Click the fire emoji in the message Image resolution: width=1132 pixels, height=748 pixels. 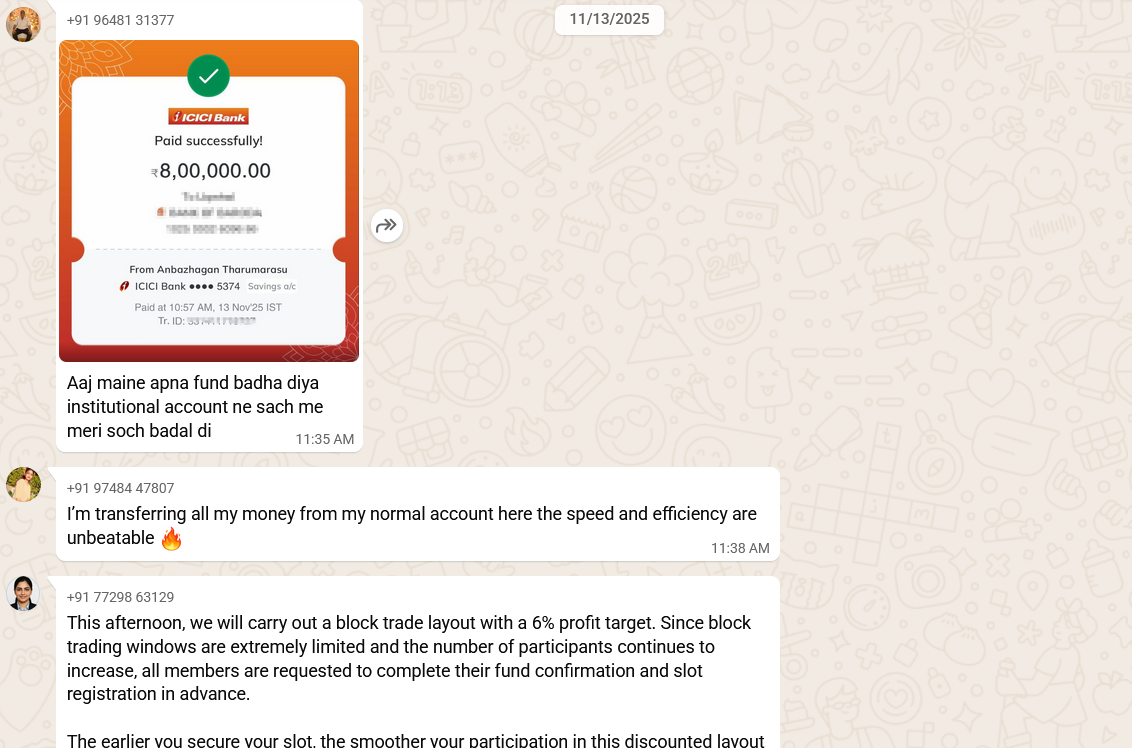[172, 539]
